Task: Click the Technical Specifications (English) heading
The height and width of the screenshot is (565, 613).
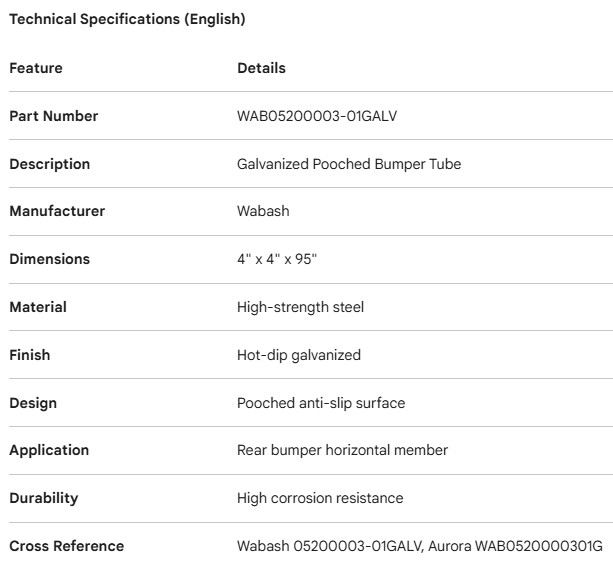Action: pos(127,19)
